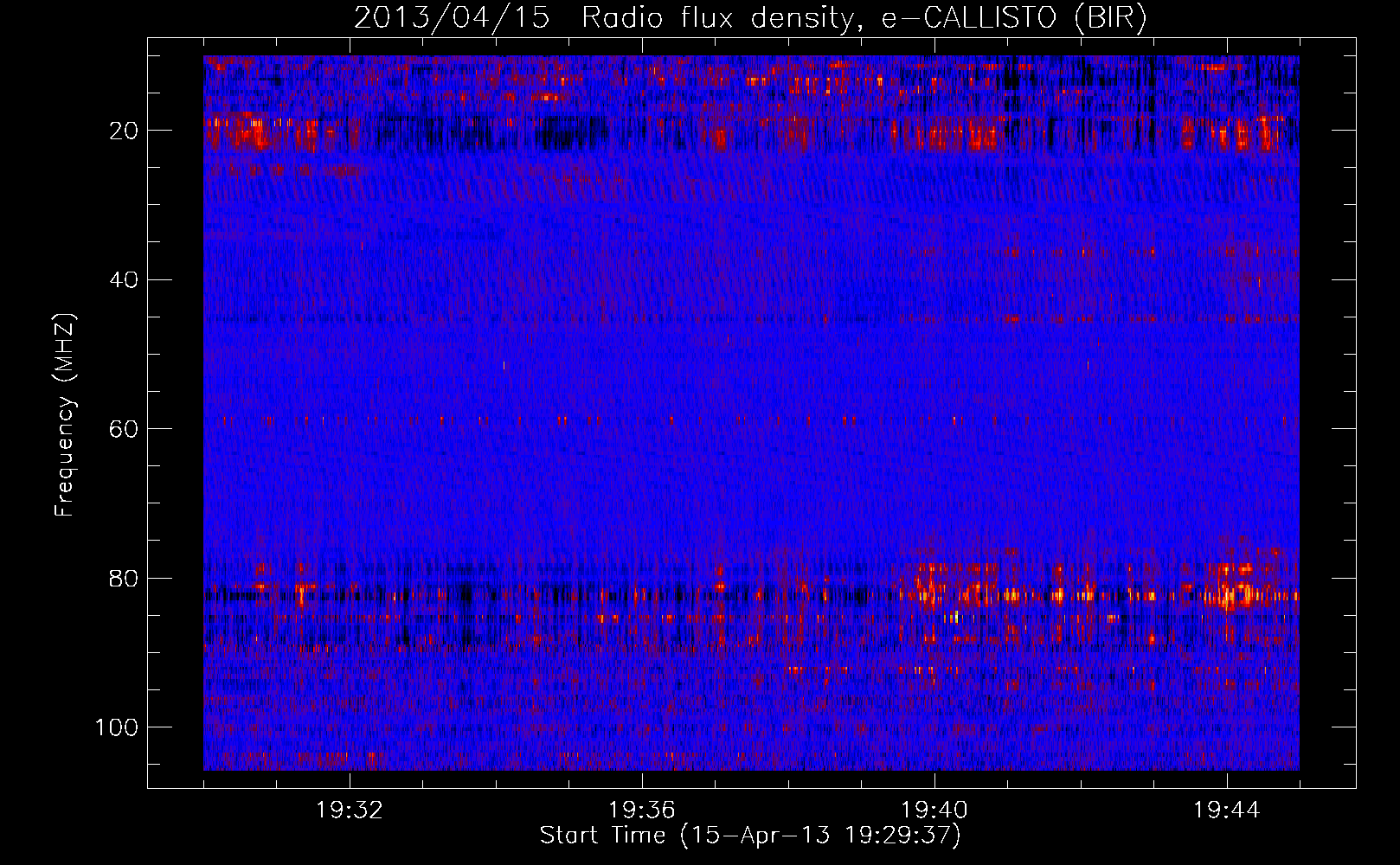1400x865 pixels.
Task: Select the 'Frequency (MHZ)' axis label
Action: pos(65,413)
